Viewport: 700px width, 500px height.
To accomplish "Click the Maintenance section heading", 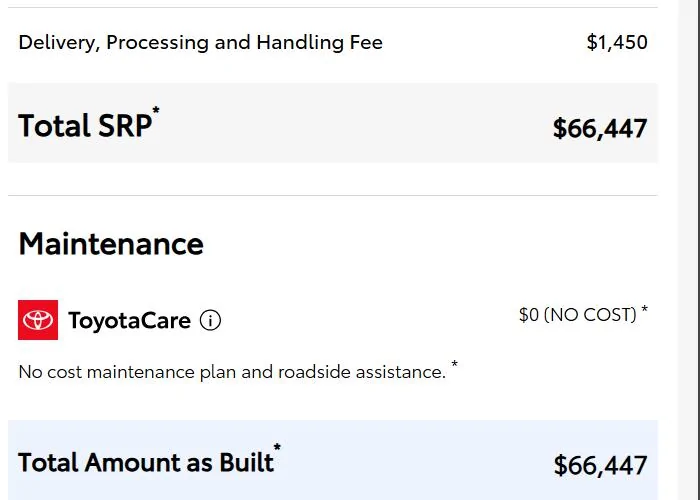I will [x=111, y=244].
